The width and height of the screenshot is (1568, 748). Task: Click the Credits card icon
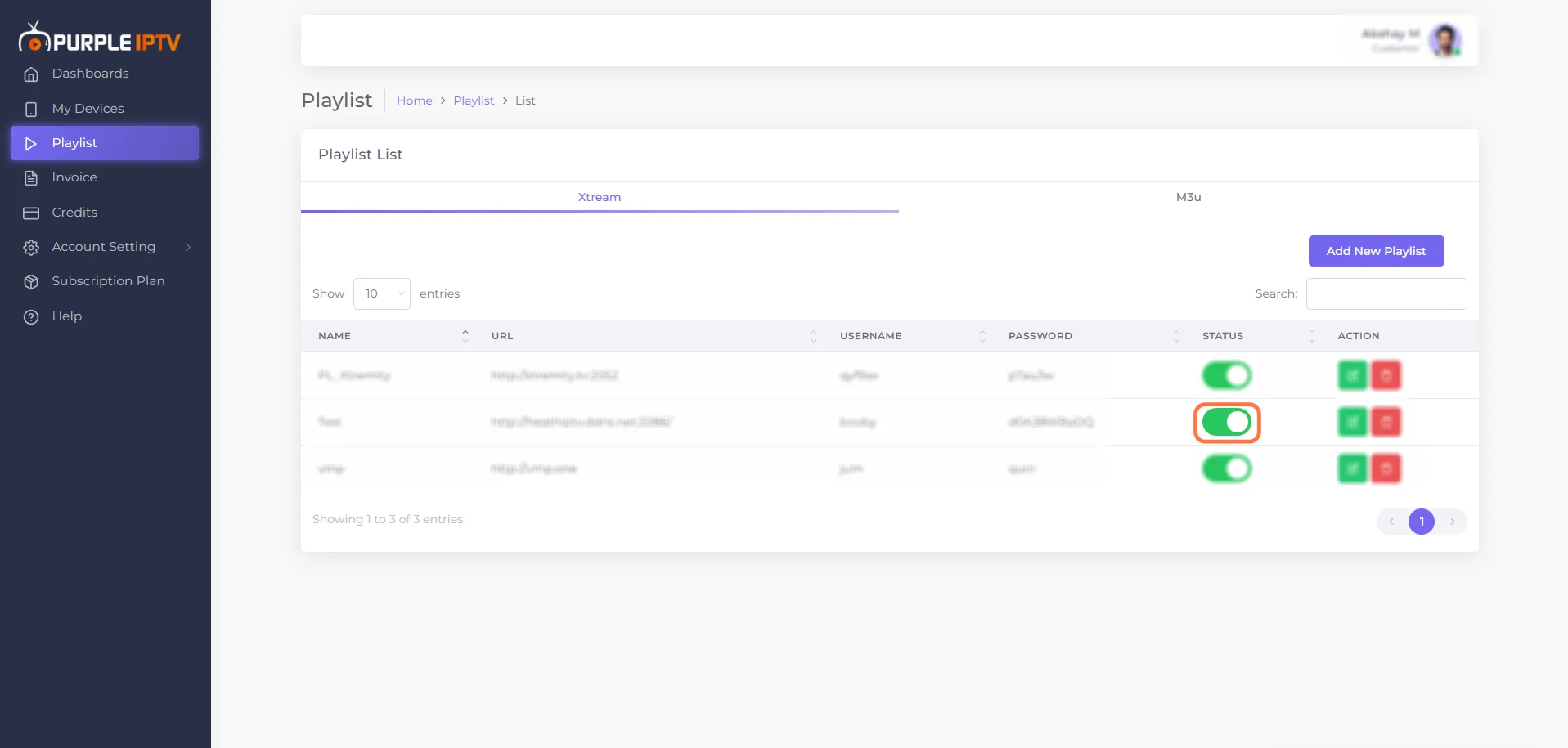(31, 213)
